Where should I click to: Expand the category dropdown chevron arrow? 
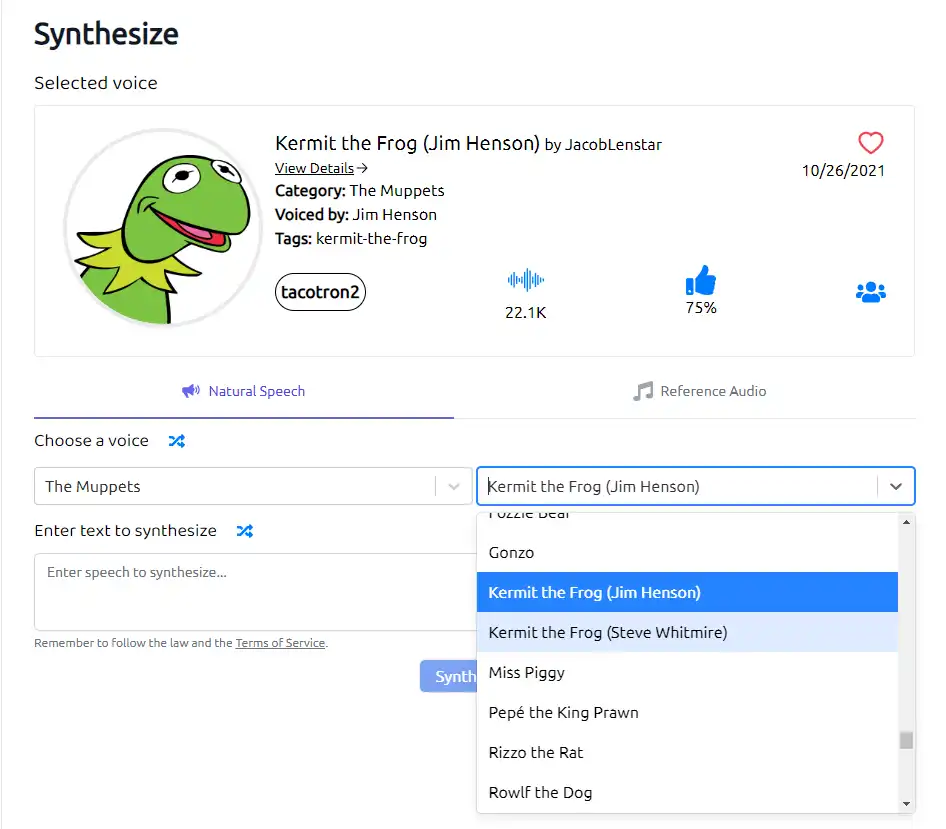click(x=454, y=486)
